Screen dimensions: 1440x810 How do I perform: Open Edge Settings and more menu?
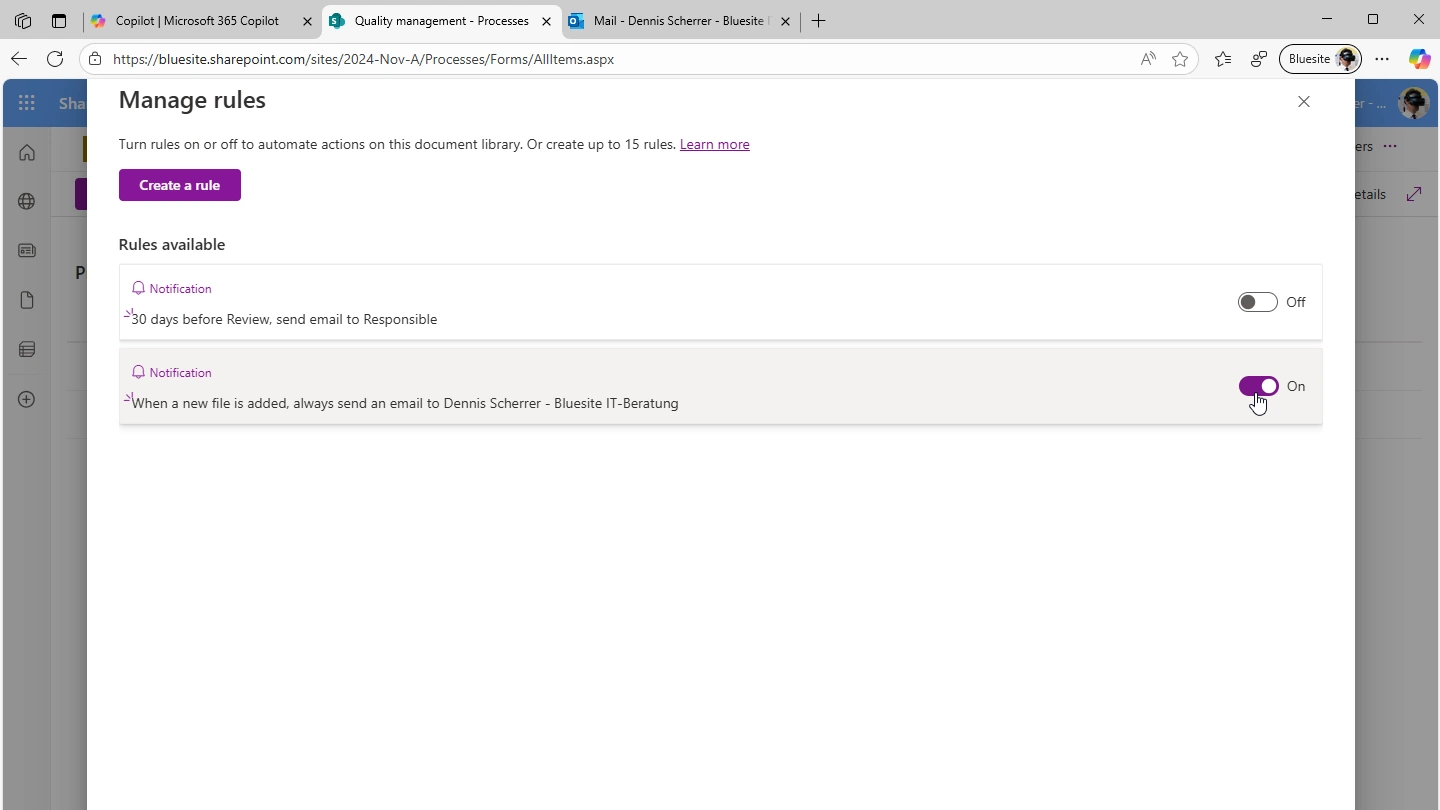[1382, 59]
